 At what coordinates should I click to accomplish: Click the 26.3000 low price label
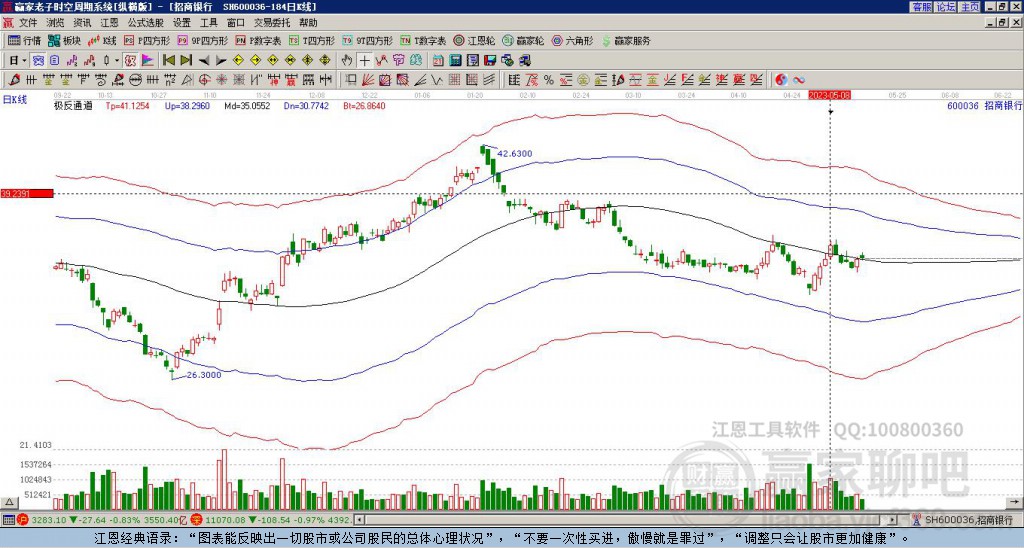point(204,375)
